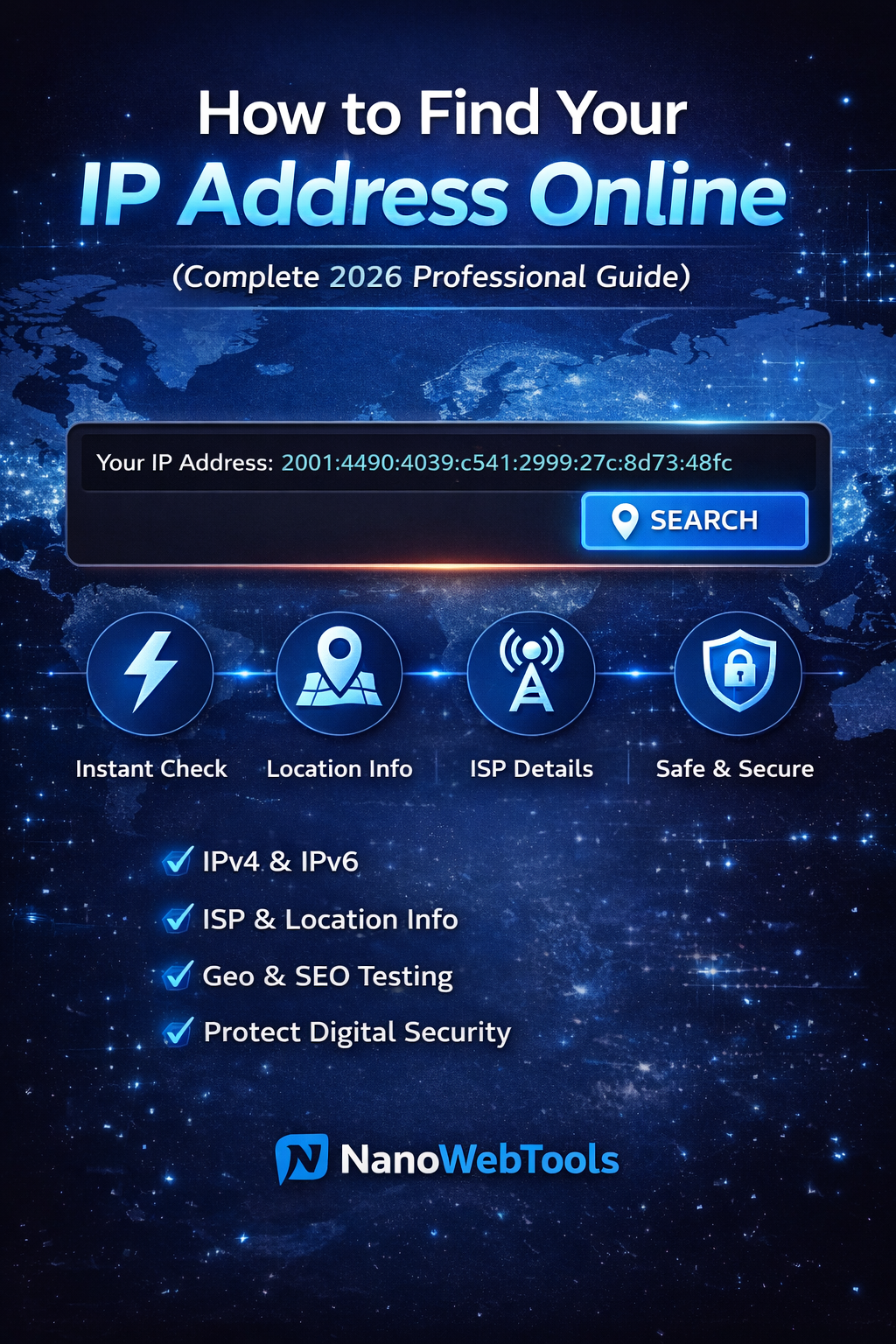
Task: Click the lightning bolt Instant Check icon
Action: pos(150,673)
